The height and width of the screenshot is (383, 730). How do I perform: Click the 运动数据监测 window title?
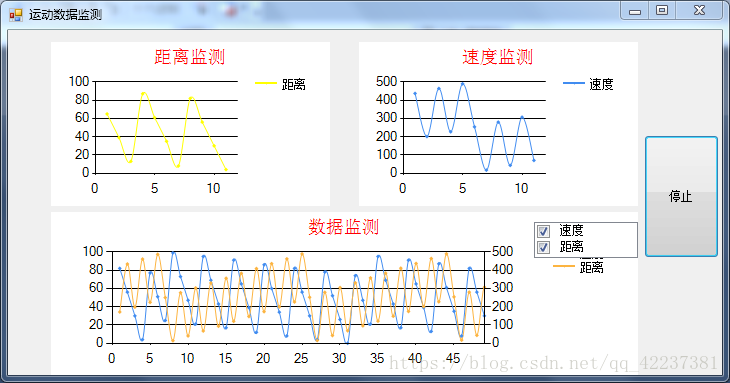point(65,15)
